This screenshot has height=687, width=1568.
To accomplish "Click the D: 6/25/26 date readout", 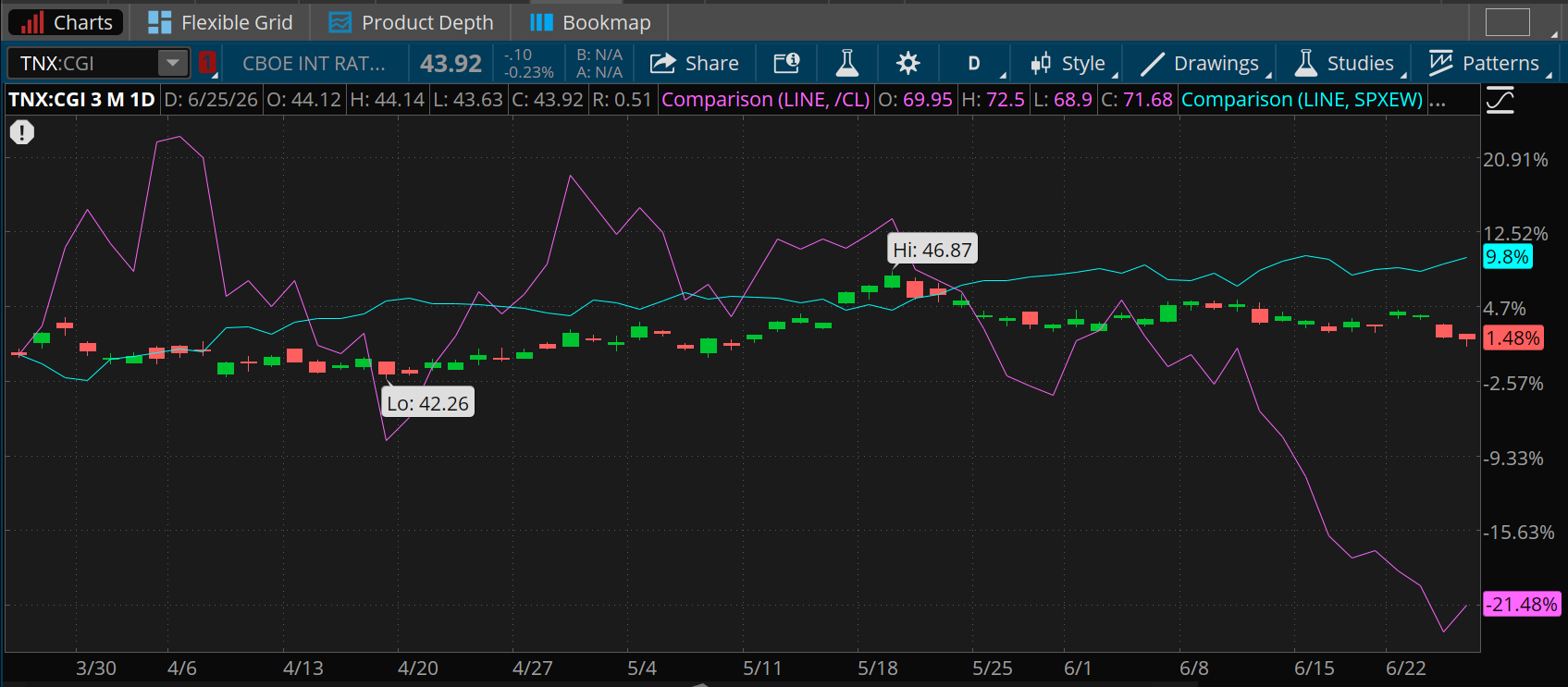I will point(211,99).
